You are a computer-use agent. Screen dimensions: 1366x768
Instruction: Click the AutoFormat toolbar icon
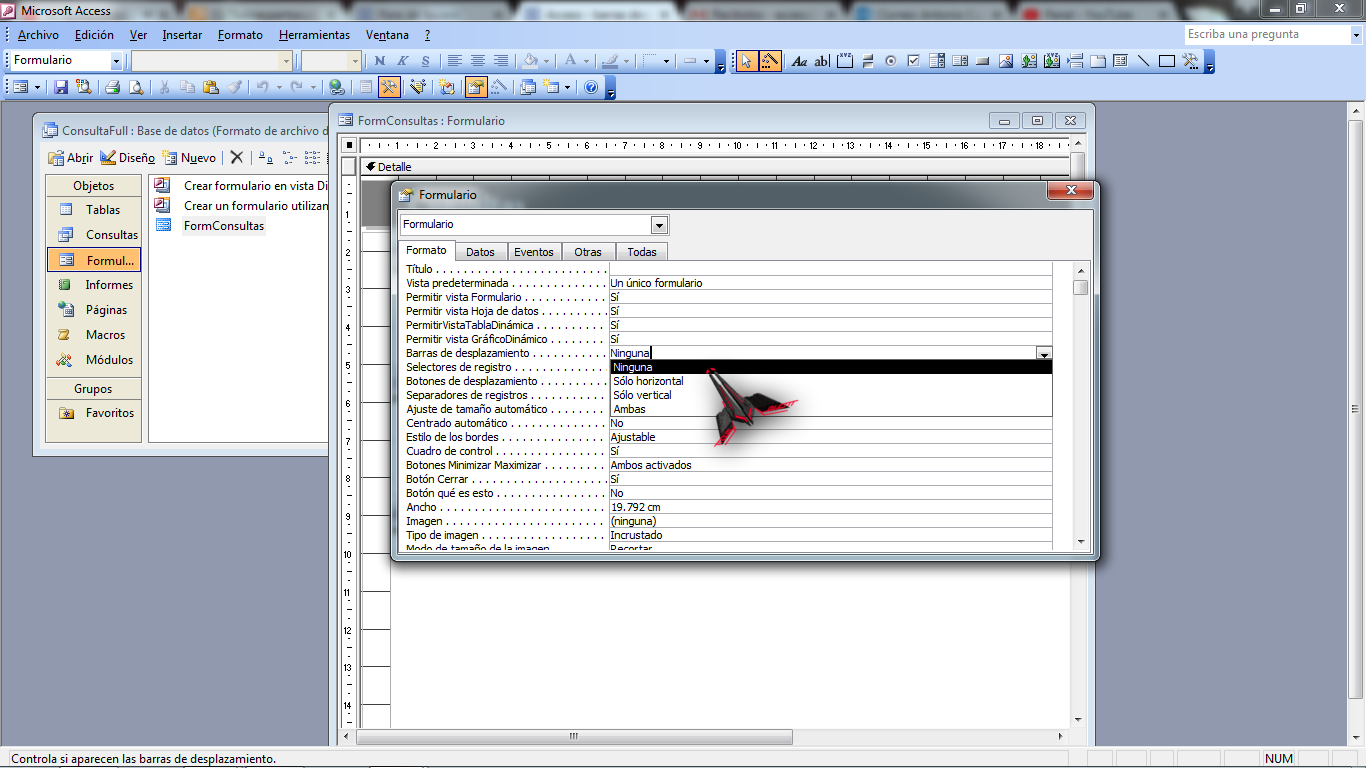point(417,87)
